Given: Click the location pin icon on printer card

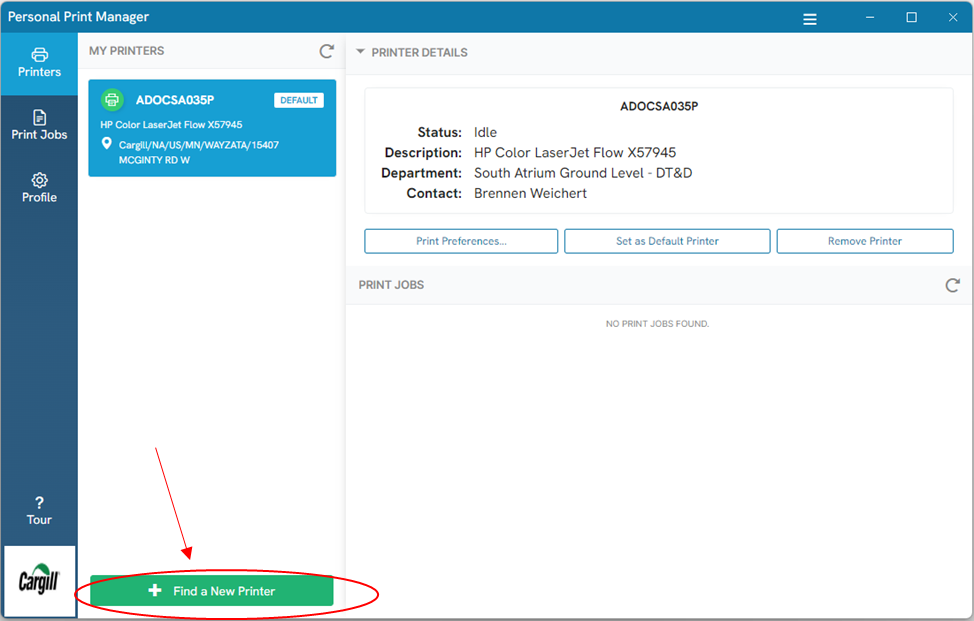Looking at the screenshot, I should click(x=107, y=143).
